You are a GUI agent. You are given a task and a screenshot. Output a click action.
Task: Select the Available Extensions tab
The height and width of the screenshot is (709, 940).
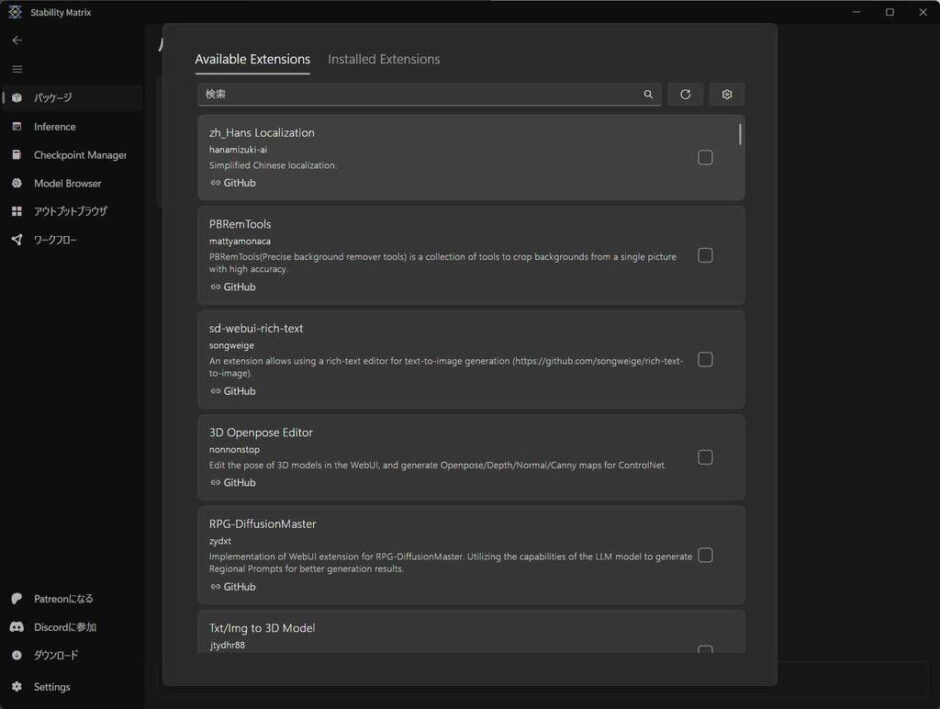pyautogui.click(x=252, y=60)
